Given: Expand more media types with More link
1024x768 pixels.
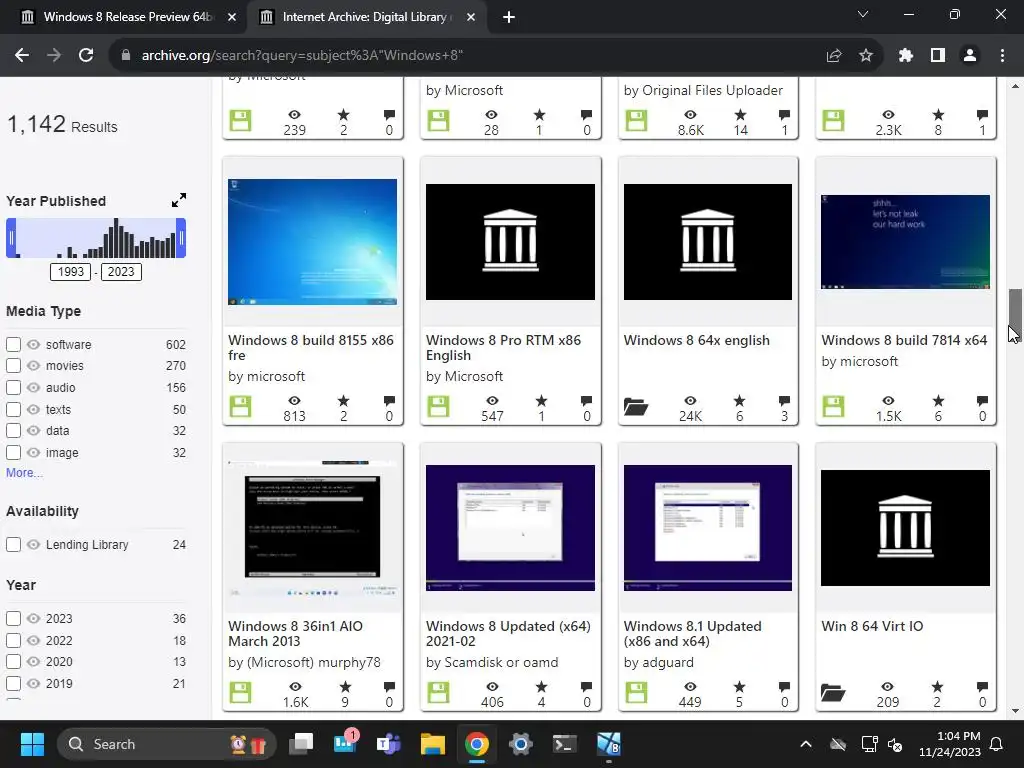Looking at the screenshot, I should click(x=24, y=473).
